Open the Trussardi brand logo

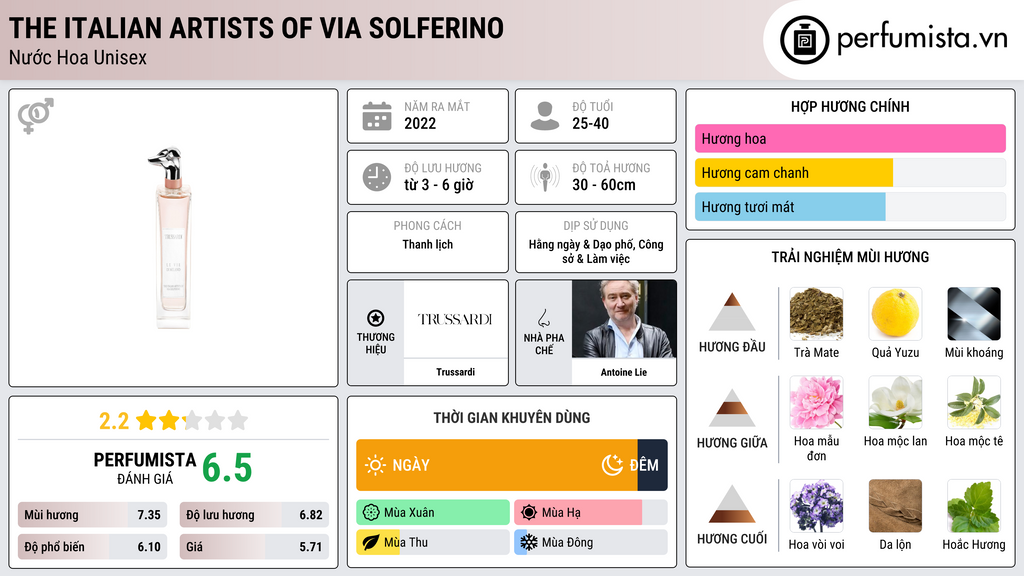[x=455, y=319]
